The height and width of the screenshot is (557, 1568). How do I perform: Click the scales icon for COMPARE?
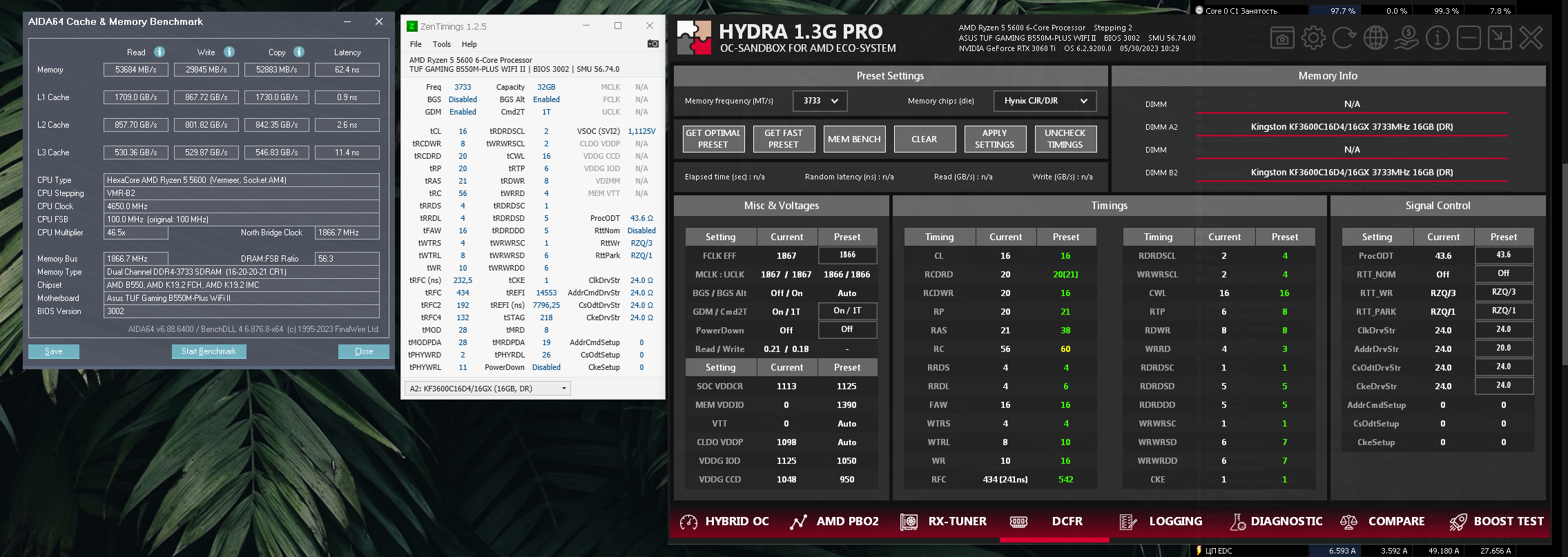(x=1348, y=522)
